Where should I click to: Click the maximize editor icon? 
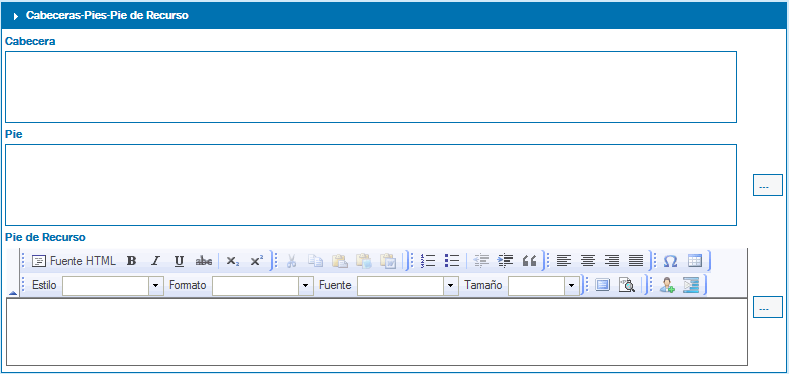[602, 285]
